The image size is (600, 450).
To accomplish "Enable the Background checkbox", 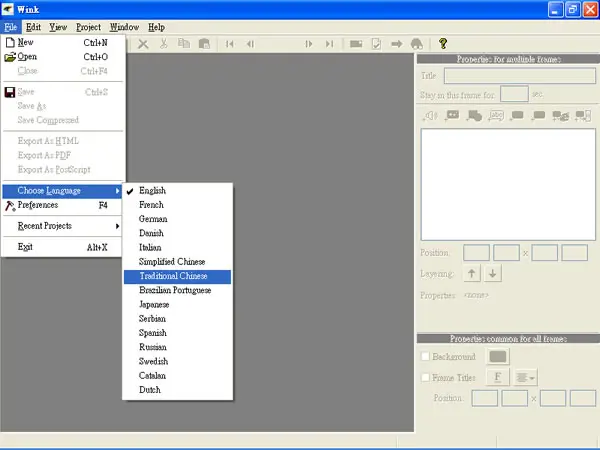I will point(425,356).
